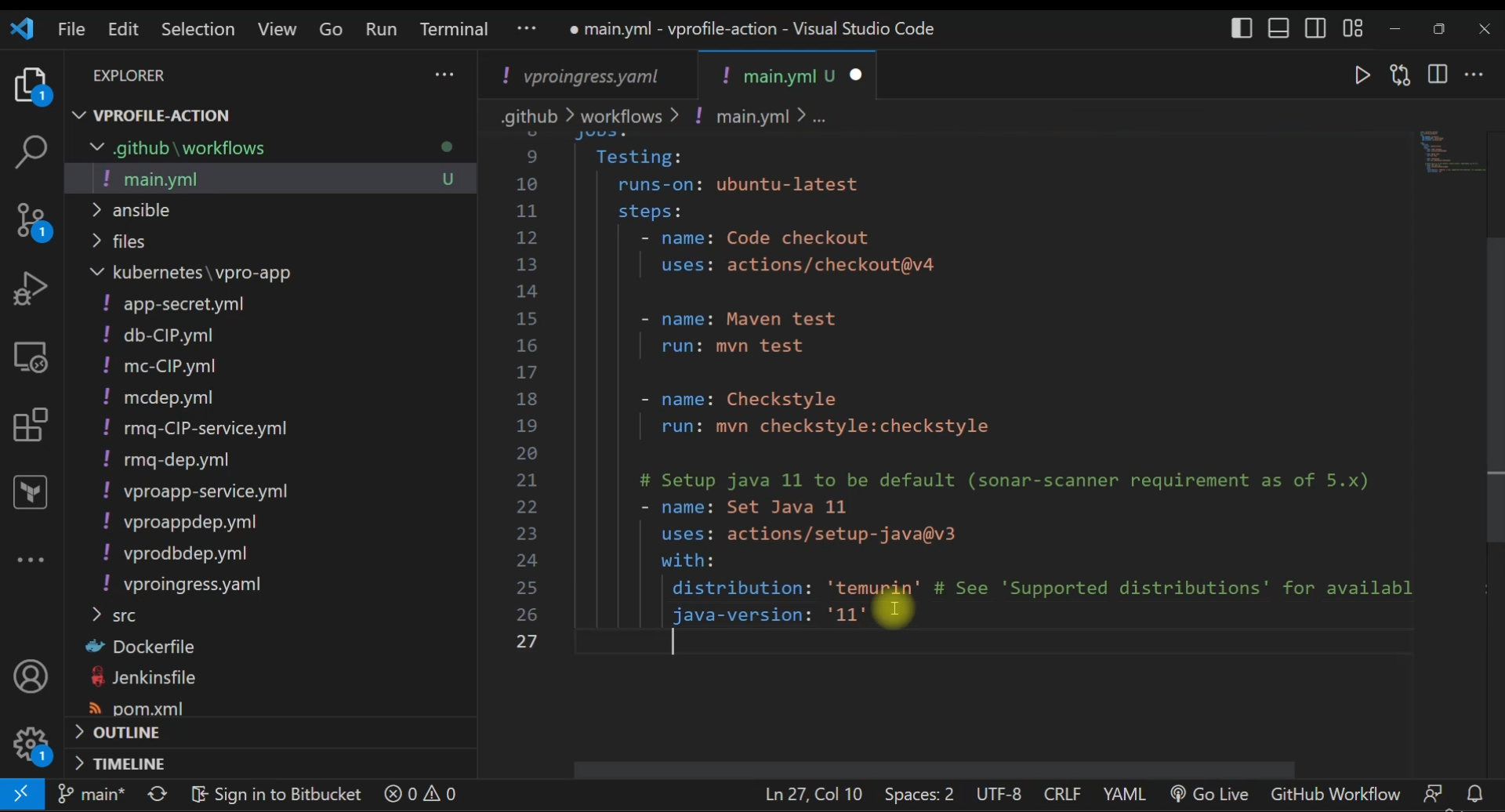Open the Selection menu

pyautogui.click(x=198, y=30)
